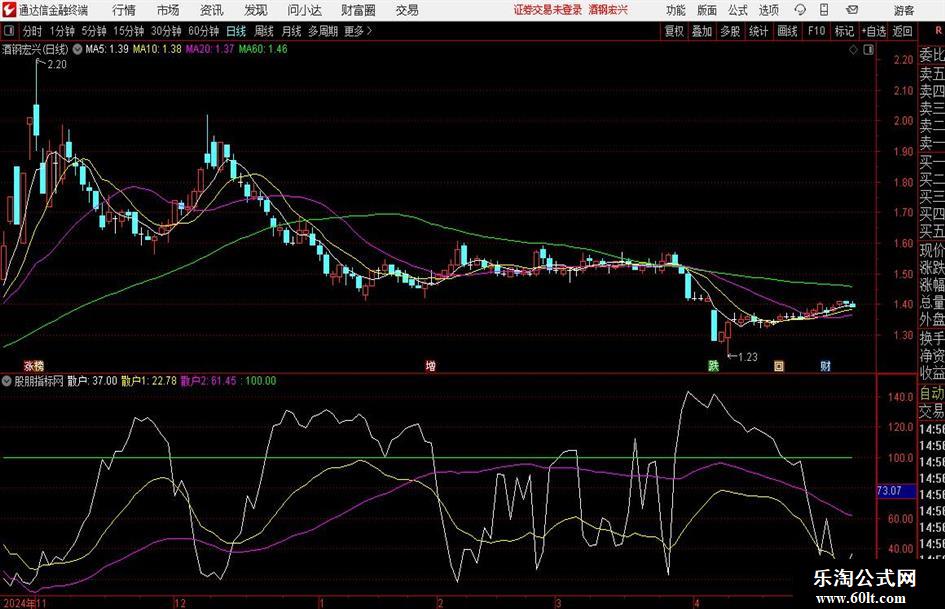Open the 公式 menu
The image size is (945, 609).
(738, 10)
